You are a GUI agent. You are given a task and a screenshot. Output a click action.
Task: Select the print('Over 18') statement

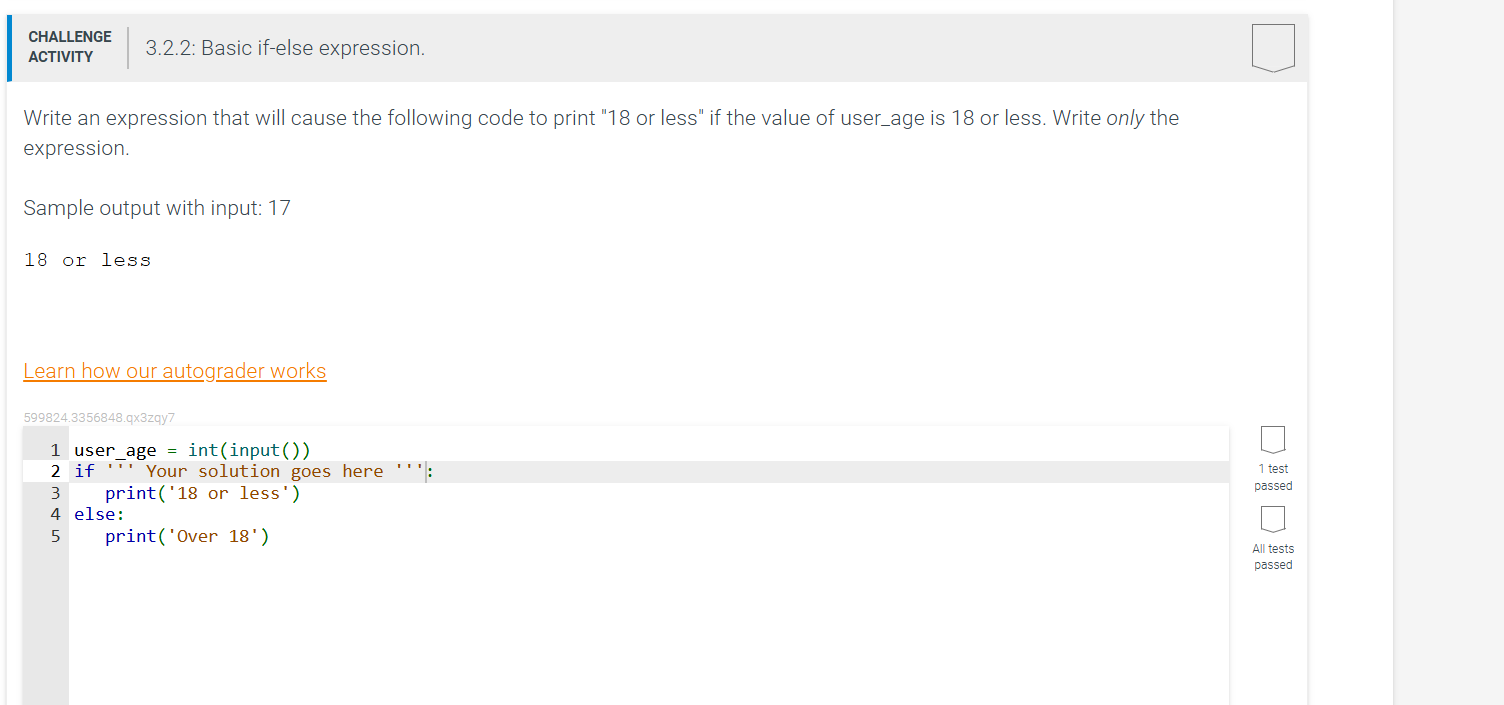click(x=186, y=536)
